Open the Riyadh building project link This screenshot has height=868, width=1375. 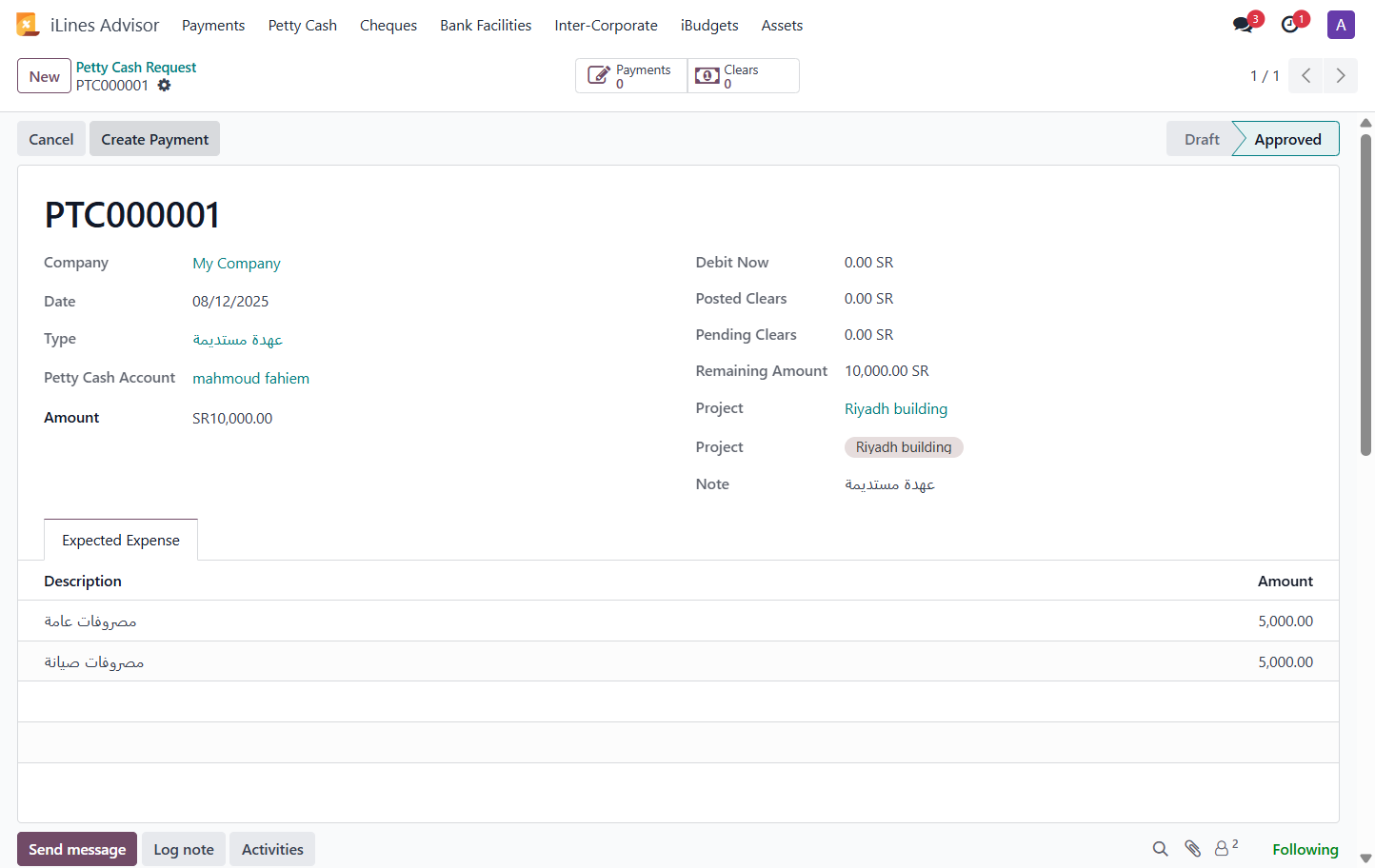(x=896, y=409)
